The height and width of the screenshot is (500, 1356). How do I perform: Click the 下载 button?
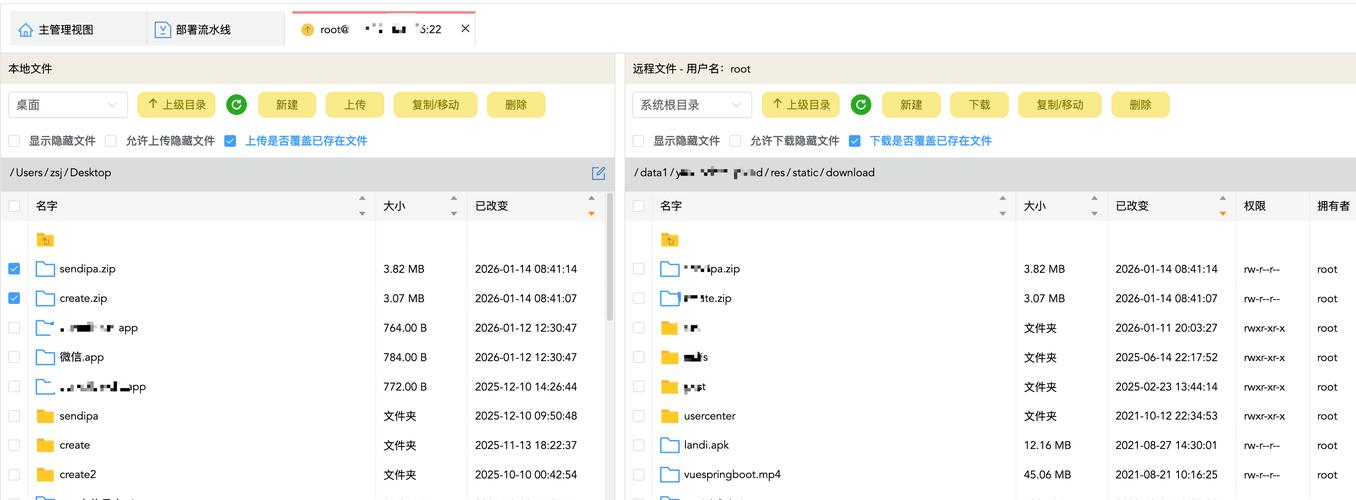coord(979,105)
